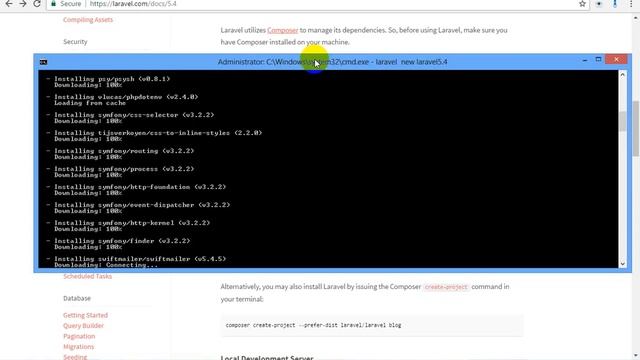The image size is (640, 360).
Task: Open Compiling Assets sidebar link
Action: coord(88,20)
